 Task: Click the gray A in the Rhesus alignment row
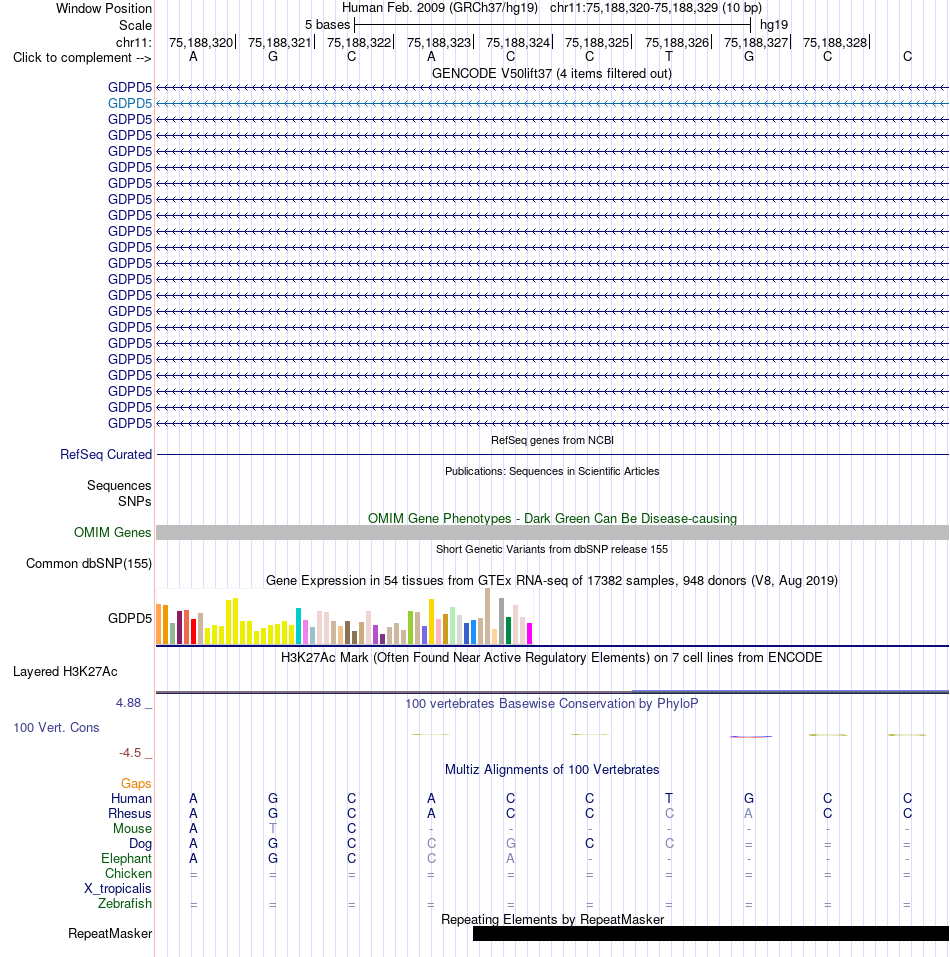pos(749,814)
